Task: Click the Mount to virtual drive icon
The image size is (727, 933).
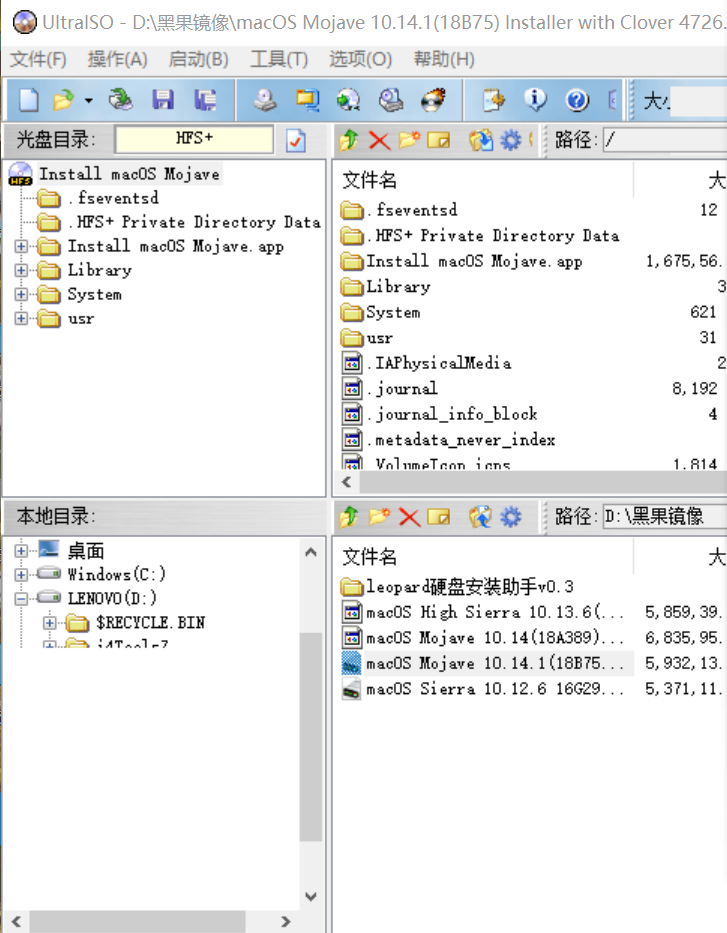Action: tap(391, 100)
